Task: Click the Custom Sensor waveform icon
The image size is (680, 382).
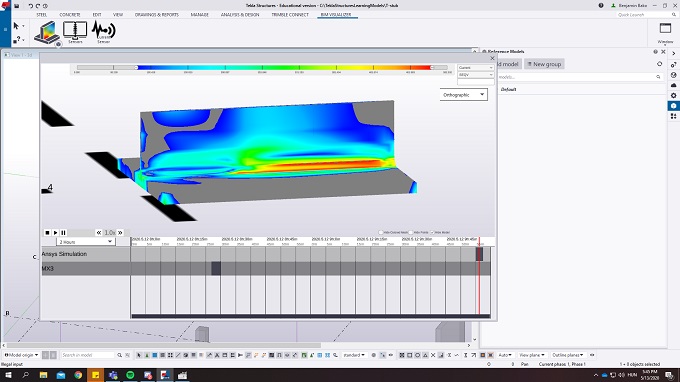Action: (x=104, y=32)
